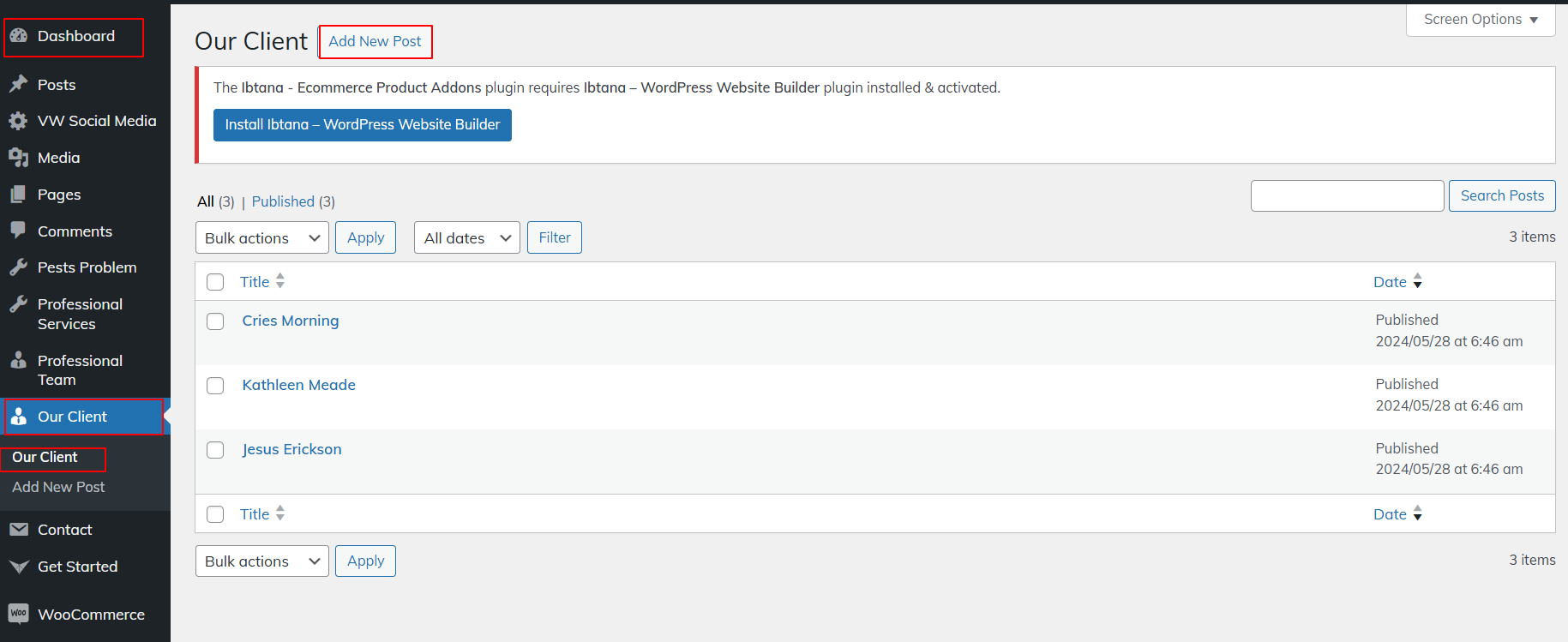Click the WooCommerce logo icon
Viewport: 1568px width, 642px height.
point(18,614)
